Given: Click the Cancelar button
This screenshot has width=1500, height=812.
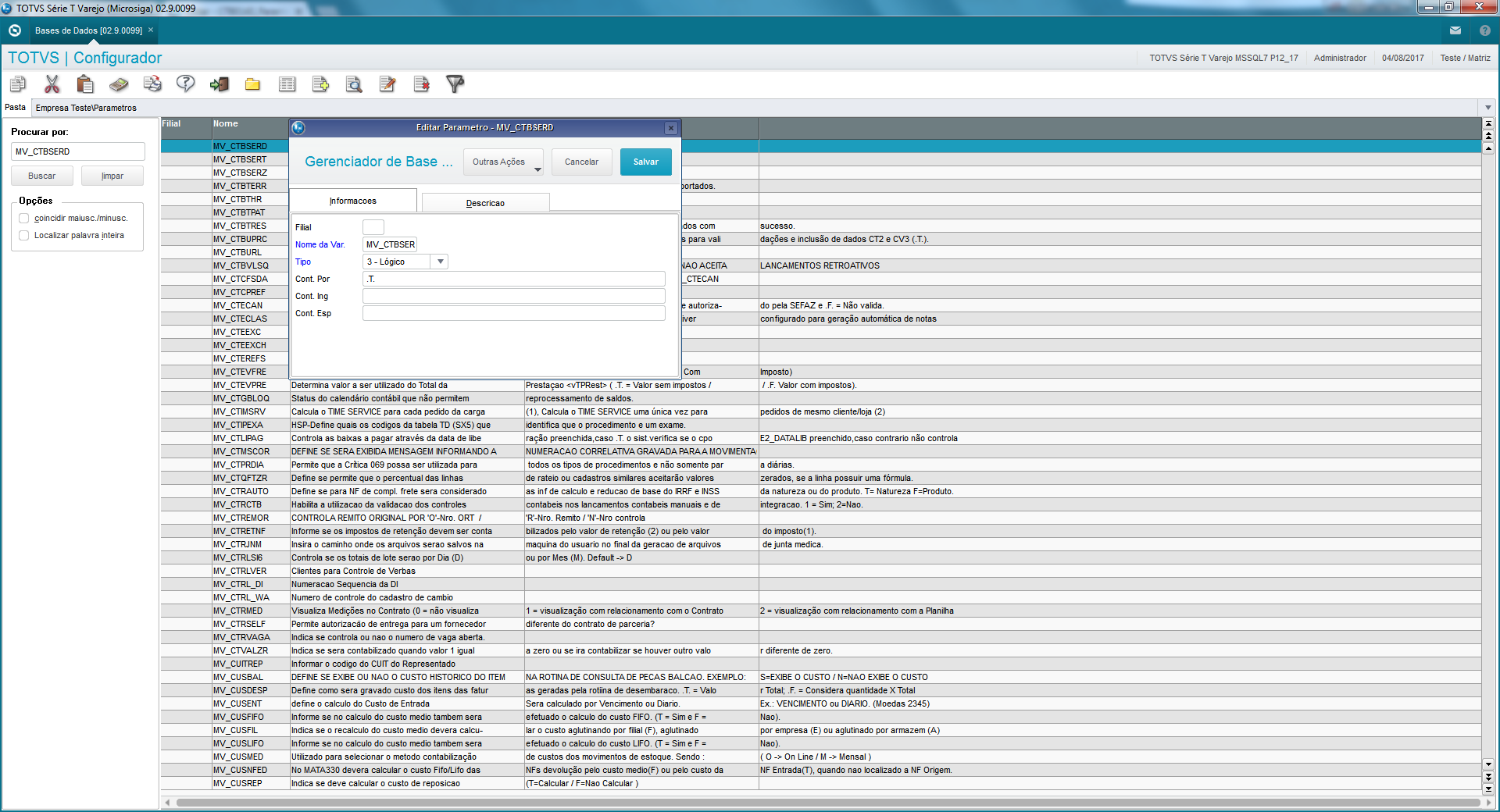Looking at the screenshot, I should pos(582,162).
